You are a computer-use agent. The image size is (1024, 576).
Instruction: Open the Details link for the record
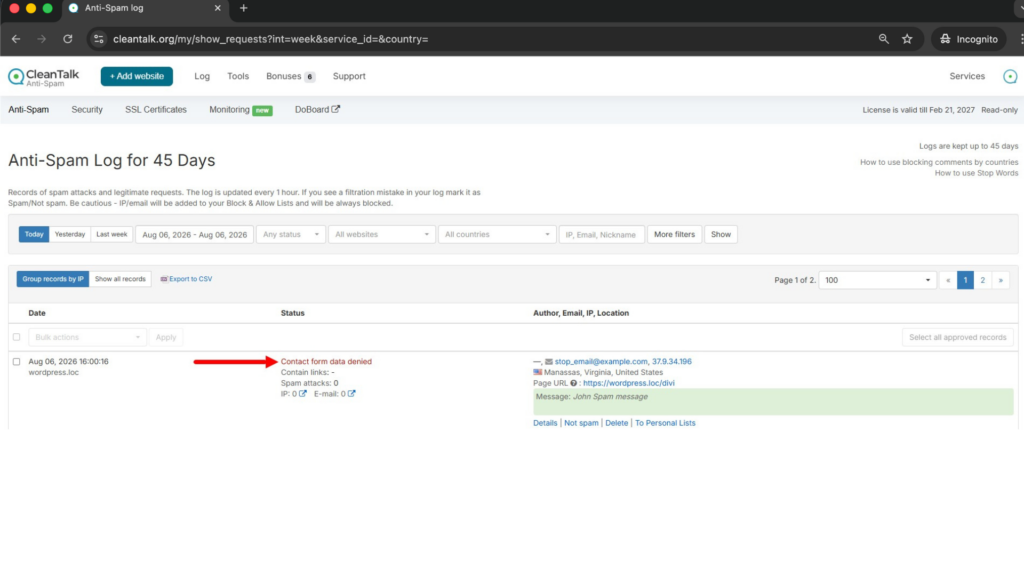[545, 423]
